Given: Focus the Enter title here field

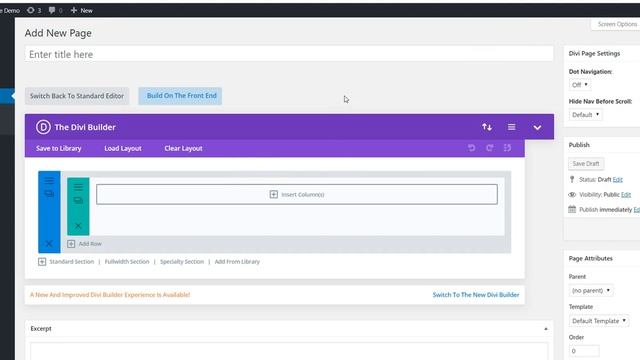Looking at the screenshot, I should (x=289, y=54).
